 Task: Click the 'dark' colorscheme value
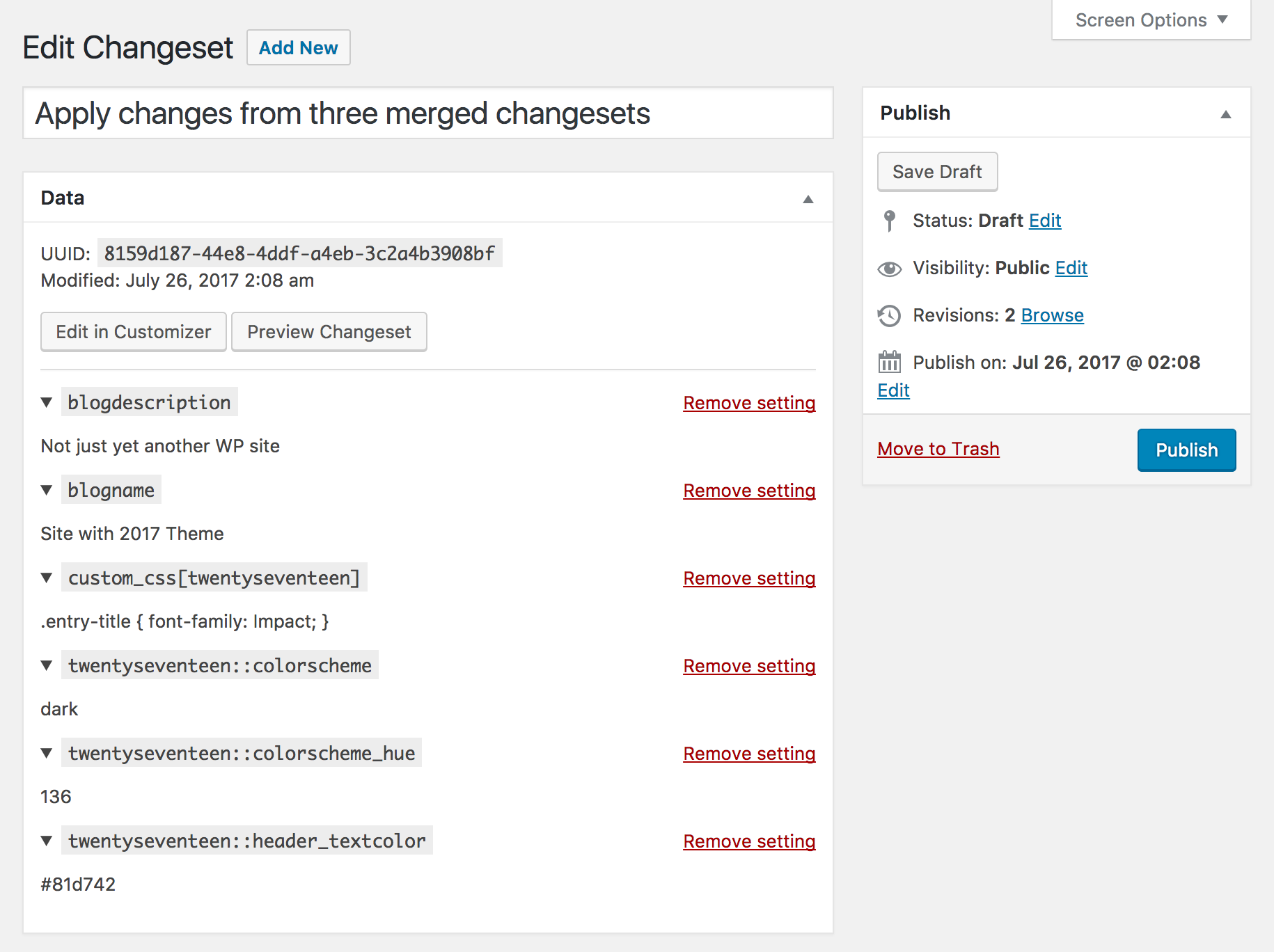pyautogui.click(x=59, y=709)
